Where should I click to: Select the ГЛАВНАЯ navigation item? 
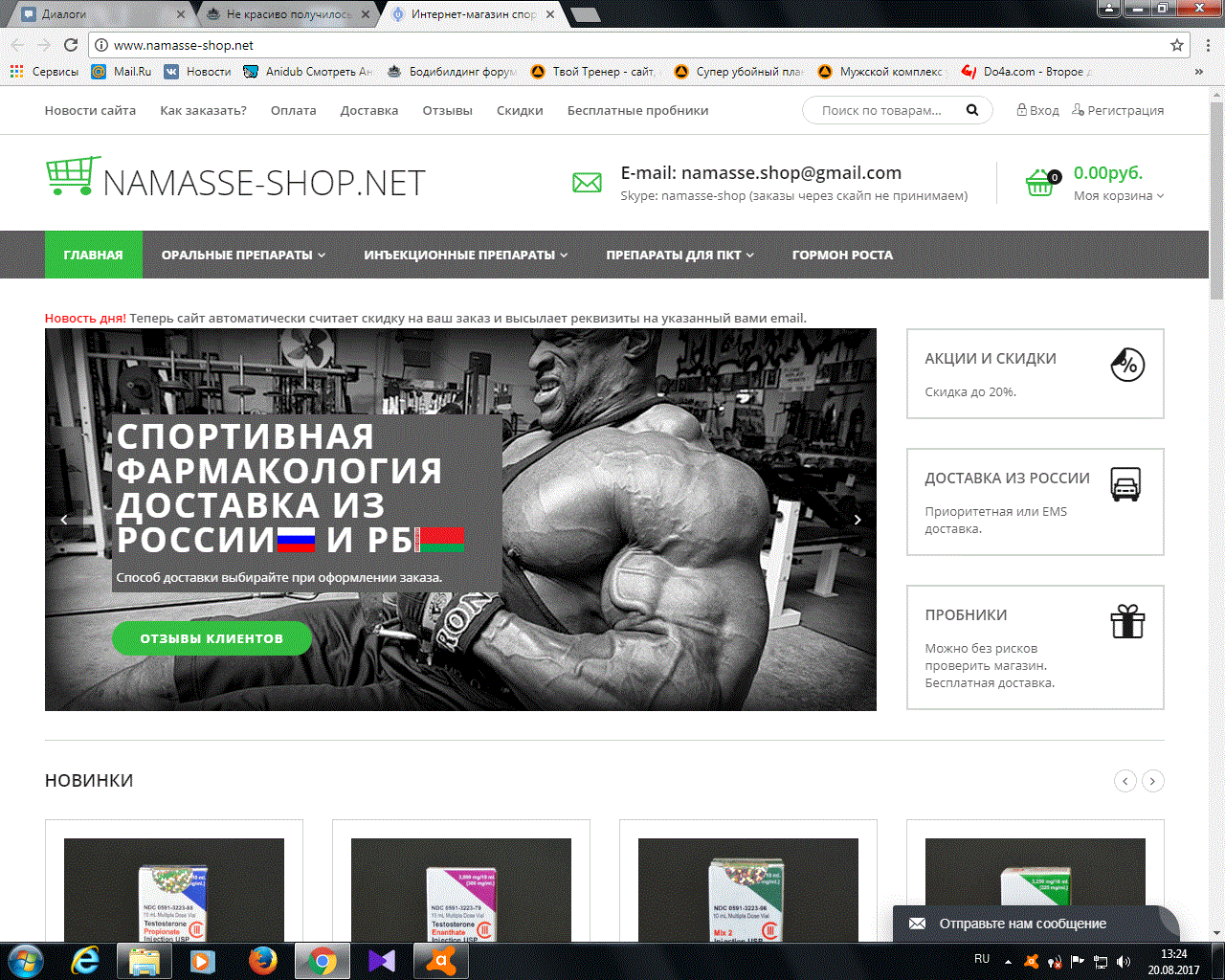pos(93,255)
